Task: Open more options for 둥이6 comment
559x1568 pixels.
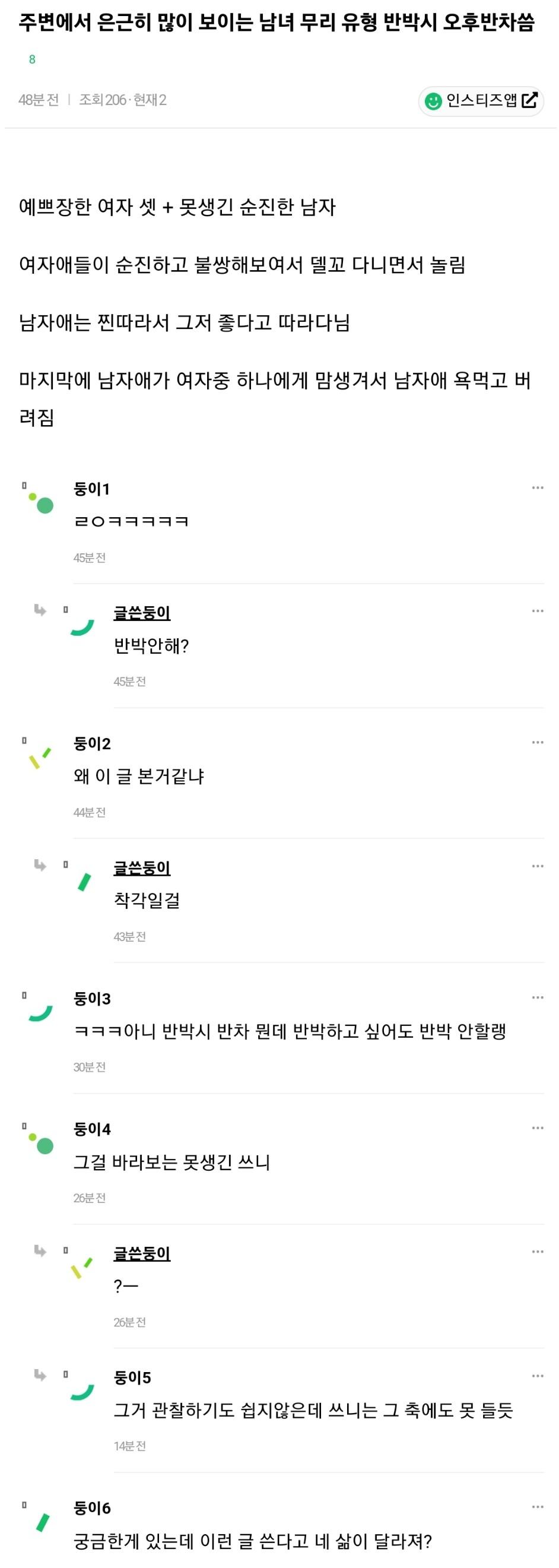Action: point(537,1506)
